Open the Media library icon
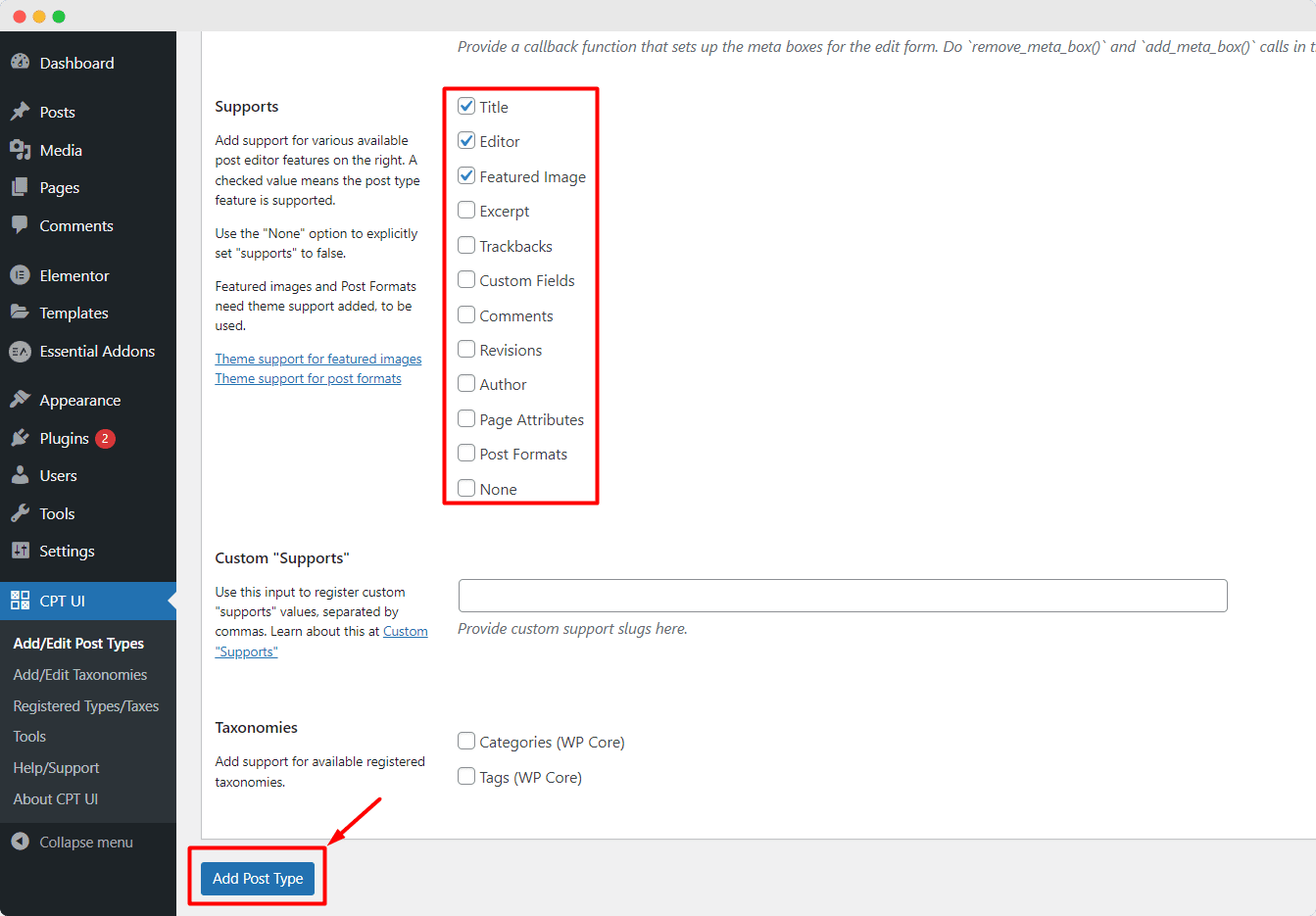1316x916 pixels. (22, 150)
